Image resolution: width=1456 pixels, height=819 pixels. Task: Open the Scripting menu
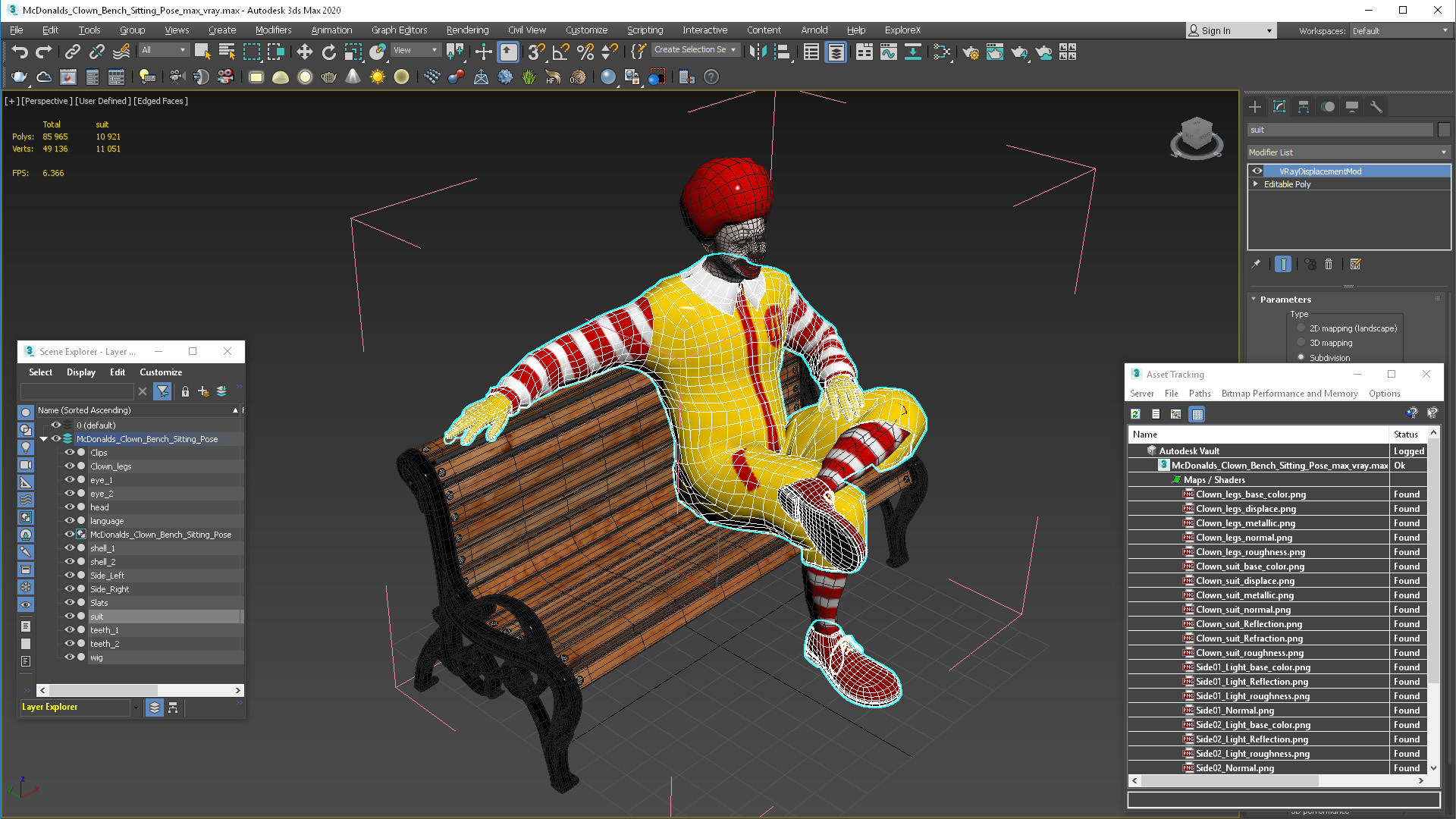(x=645, y=30)
